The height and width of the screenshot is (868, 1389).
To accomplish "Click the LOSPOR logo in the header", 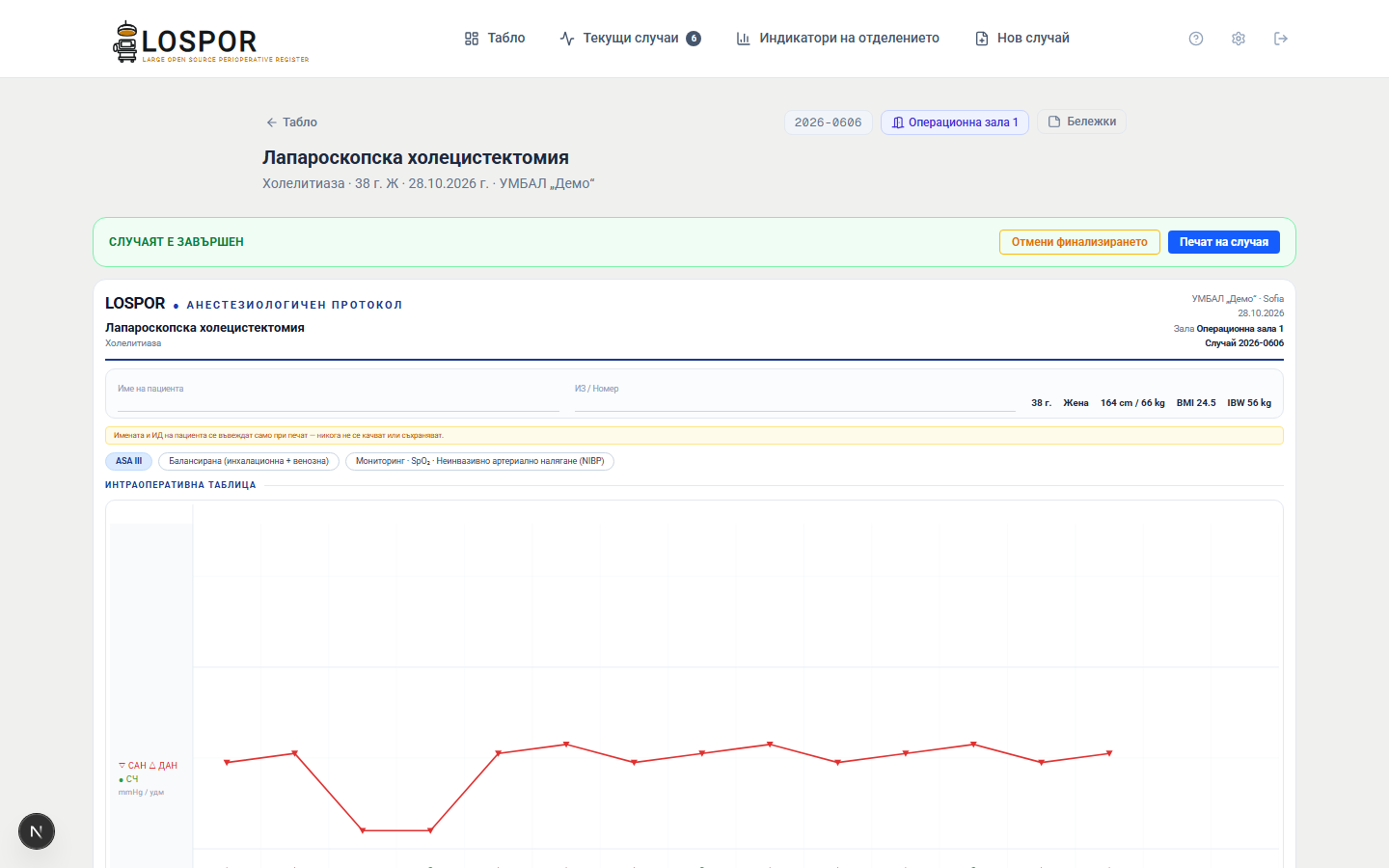I will coord(211,41).
